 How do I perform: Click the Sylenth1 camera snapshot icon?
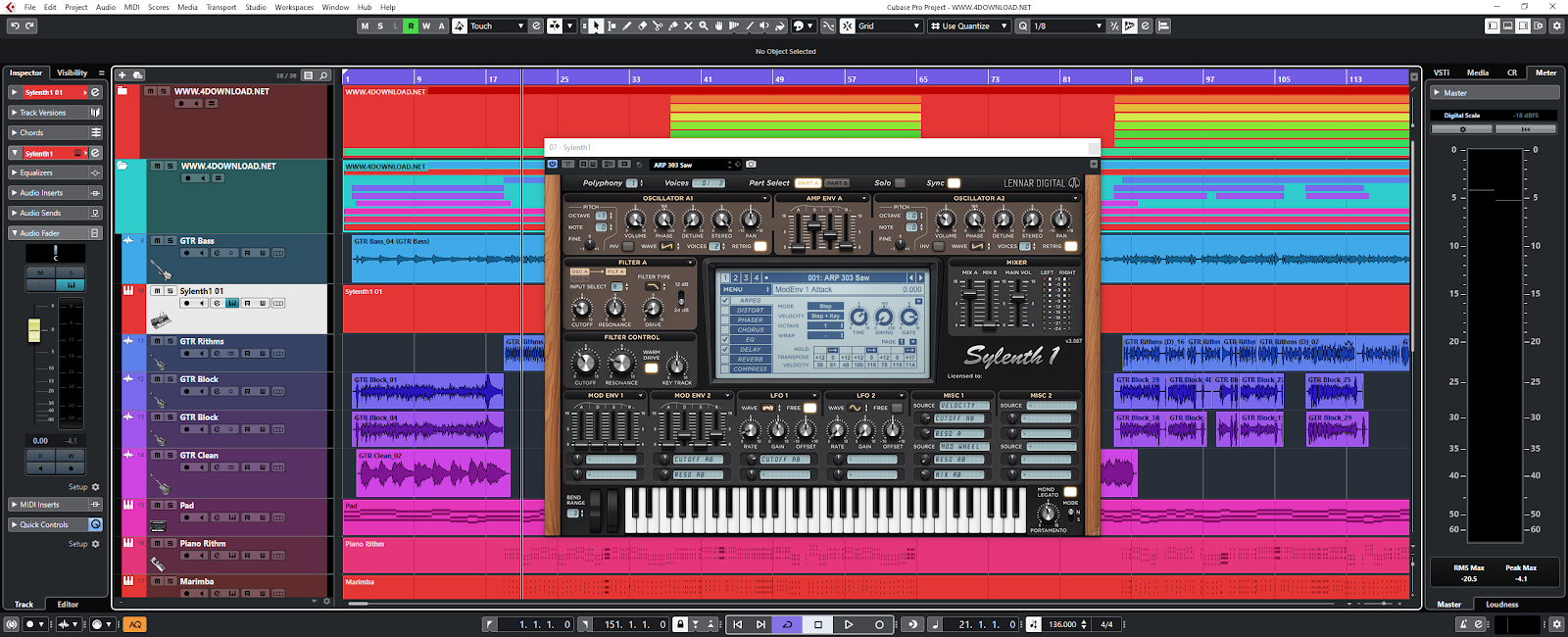click(x=751, y=165)
